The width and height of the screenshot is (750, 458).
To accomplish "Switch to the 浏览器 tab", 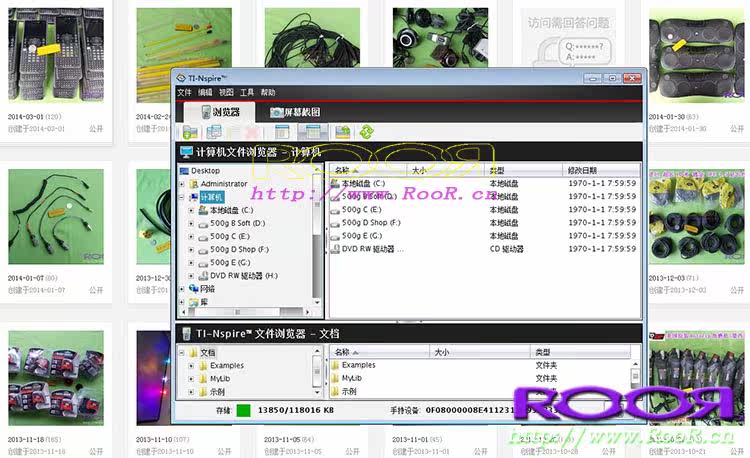I will click(221, 112).
